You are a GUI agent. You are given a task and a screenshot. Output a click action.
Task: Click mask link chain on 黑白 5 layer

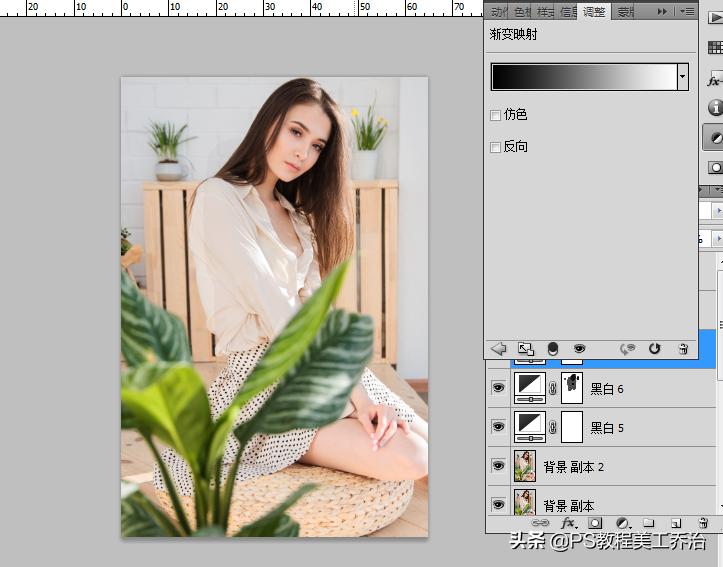point(553,427)
